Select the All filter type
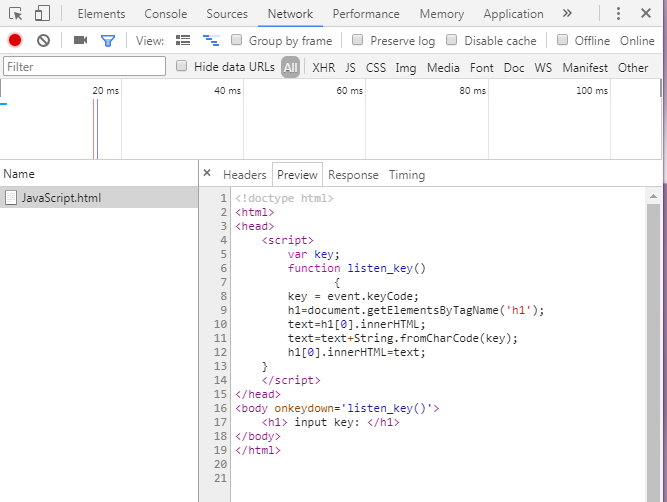Screen dimensions: 667x502 point(291,67)
